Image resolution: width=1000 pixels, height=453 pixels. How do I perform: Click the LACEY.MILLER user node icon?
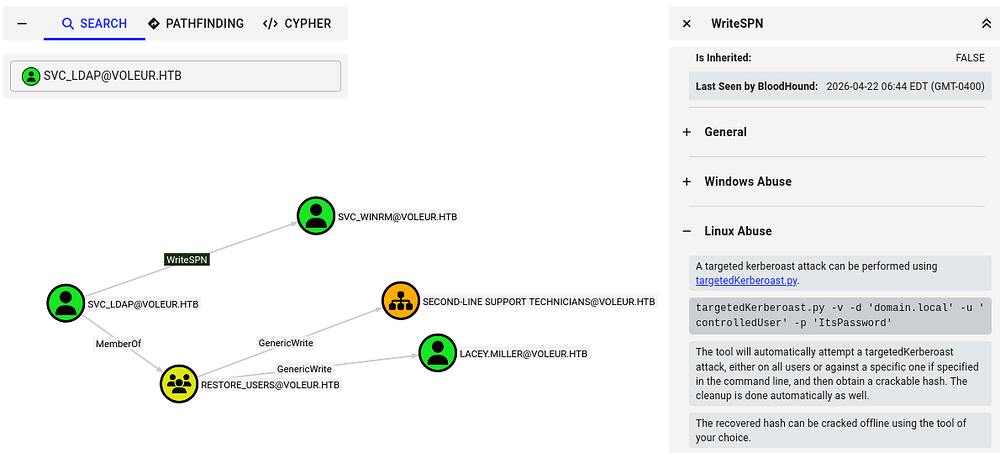(437, 352)
